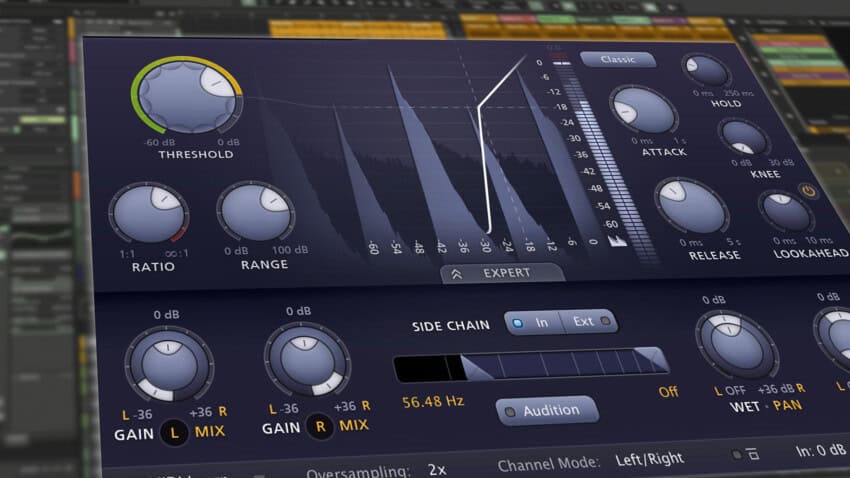This screenshot has height=478, width=850.
Task: Click the Lookahead knob
Action: [x=785, y=211]
